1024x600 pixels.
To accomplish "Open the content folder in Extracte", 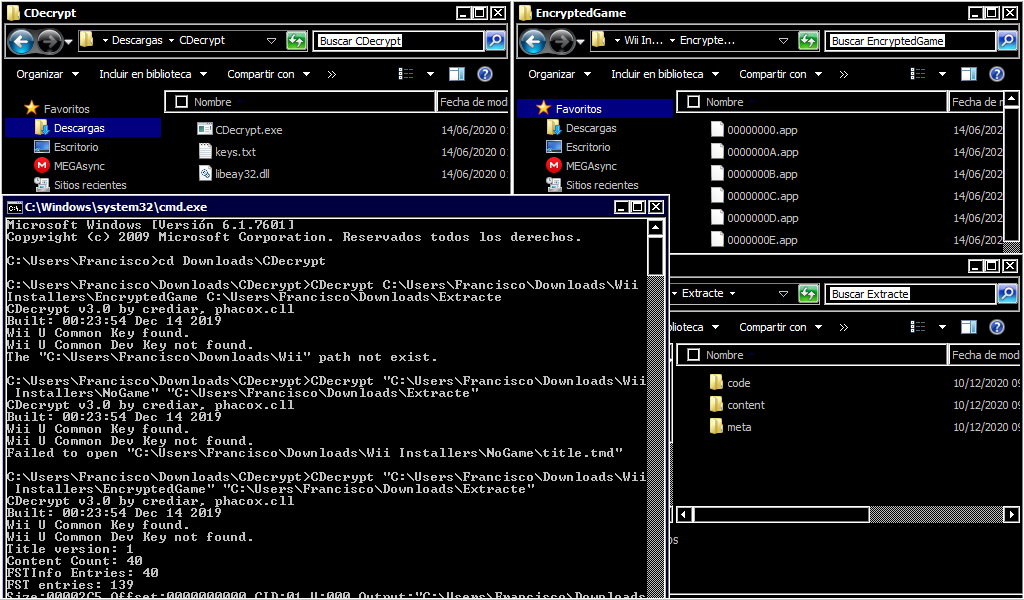I will tap(737, 405).
